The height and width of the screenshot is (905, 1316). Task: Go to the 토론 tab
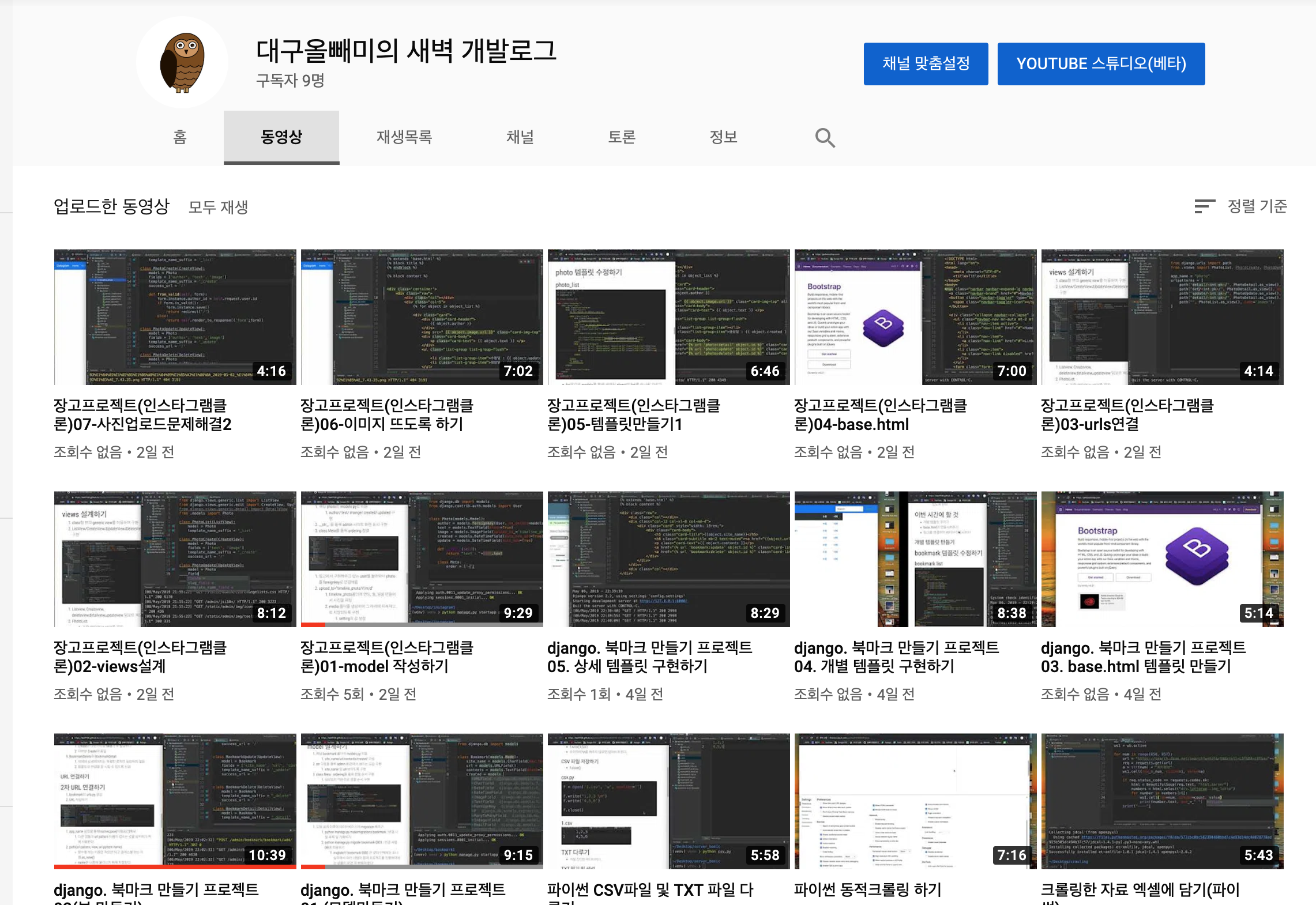pos(622,137)
